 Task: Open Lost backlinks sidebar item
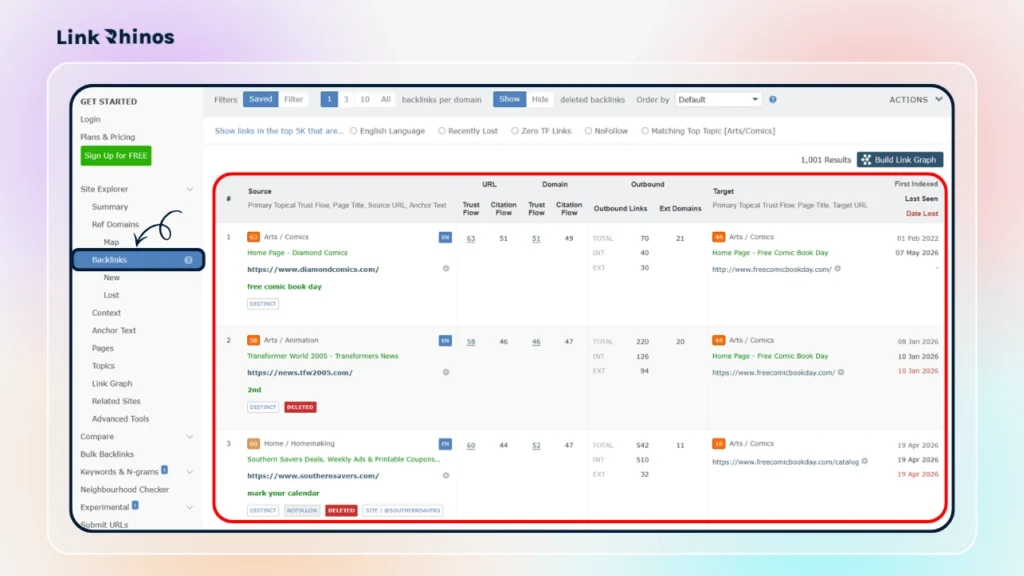pyautogui.click(x=111, y=295)
